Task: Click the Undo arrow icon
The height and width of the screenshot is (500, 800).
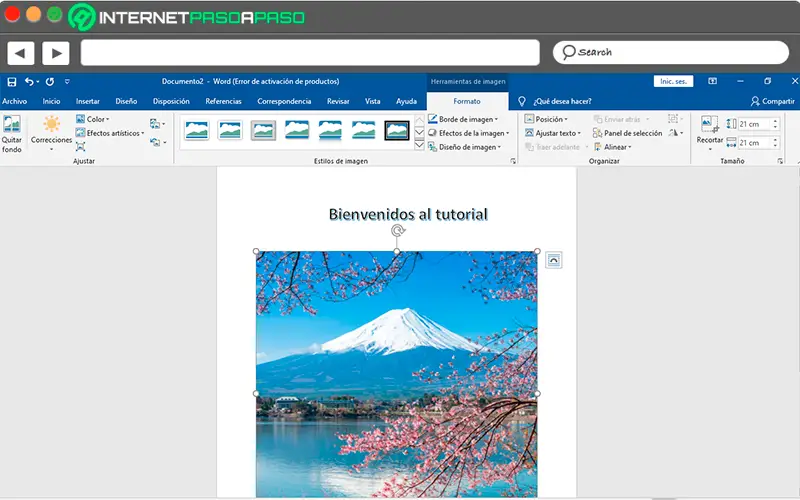Action: click(30, 82)
